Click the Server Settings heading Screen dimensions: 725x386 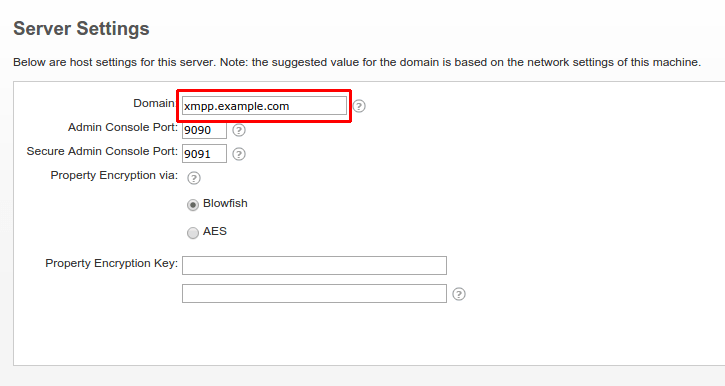click(x=81, y=29)
